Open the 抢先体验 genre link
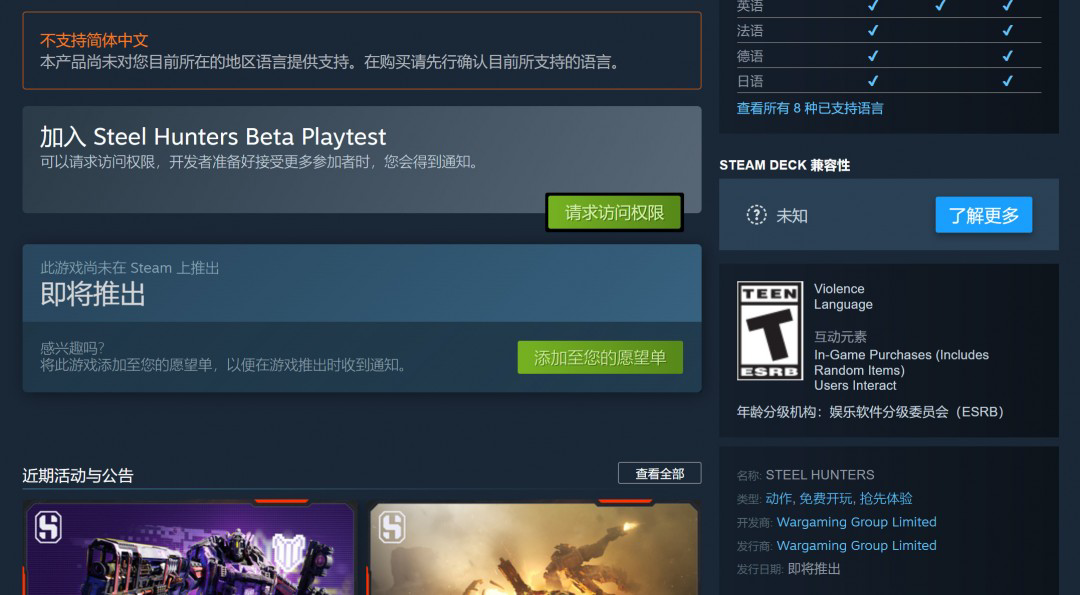 point(886,499)
